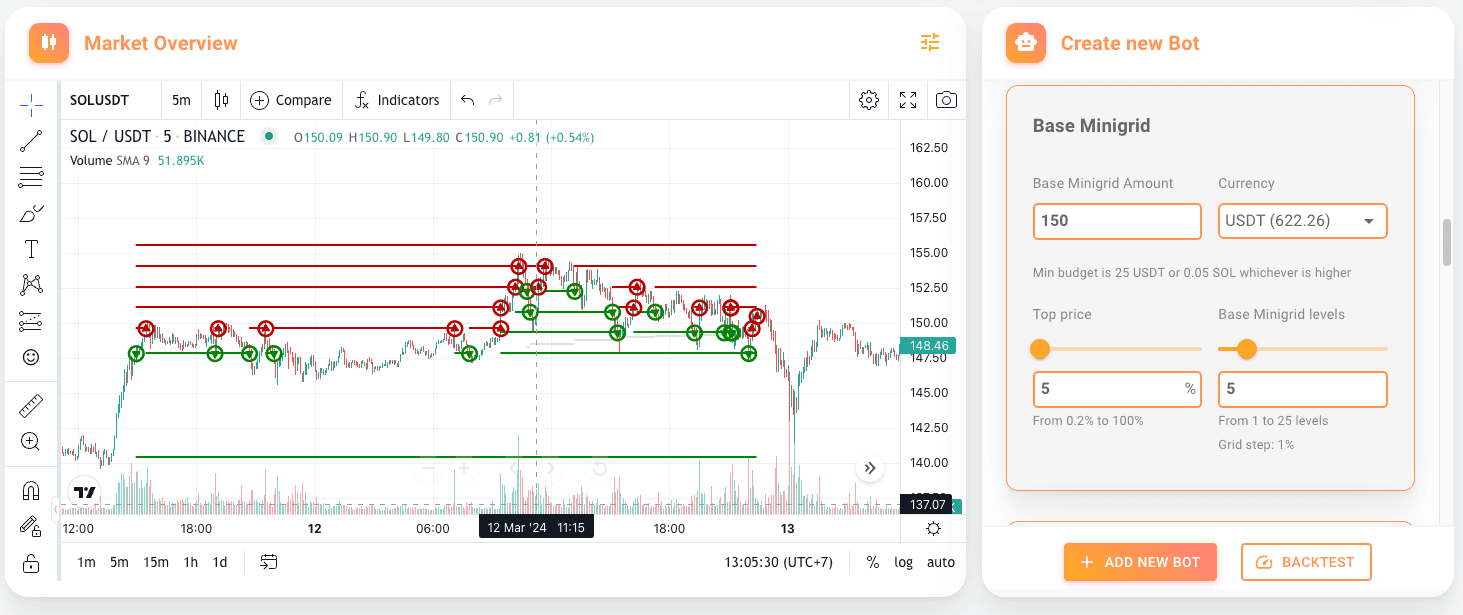Toggle the auto scale option

click(940, 562)
